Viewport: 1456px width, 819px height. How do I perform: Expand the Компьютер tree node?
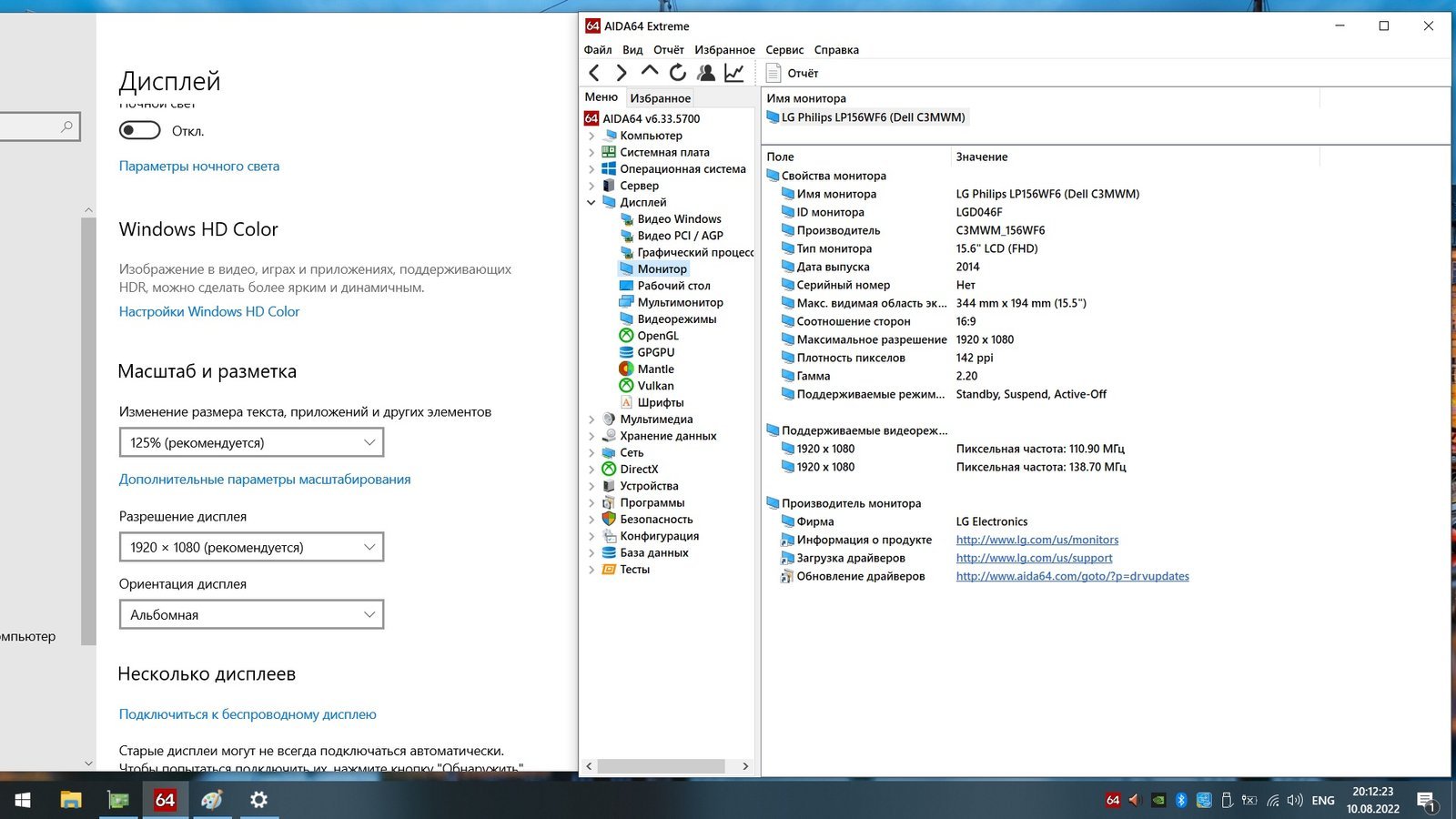(x=591, y=136)
